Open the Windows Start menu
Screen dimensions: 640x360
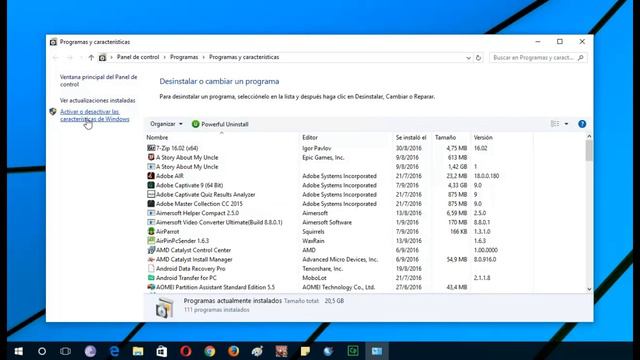[x=18, y=351]
